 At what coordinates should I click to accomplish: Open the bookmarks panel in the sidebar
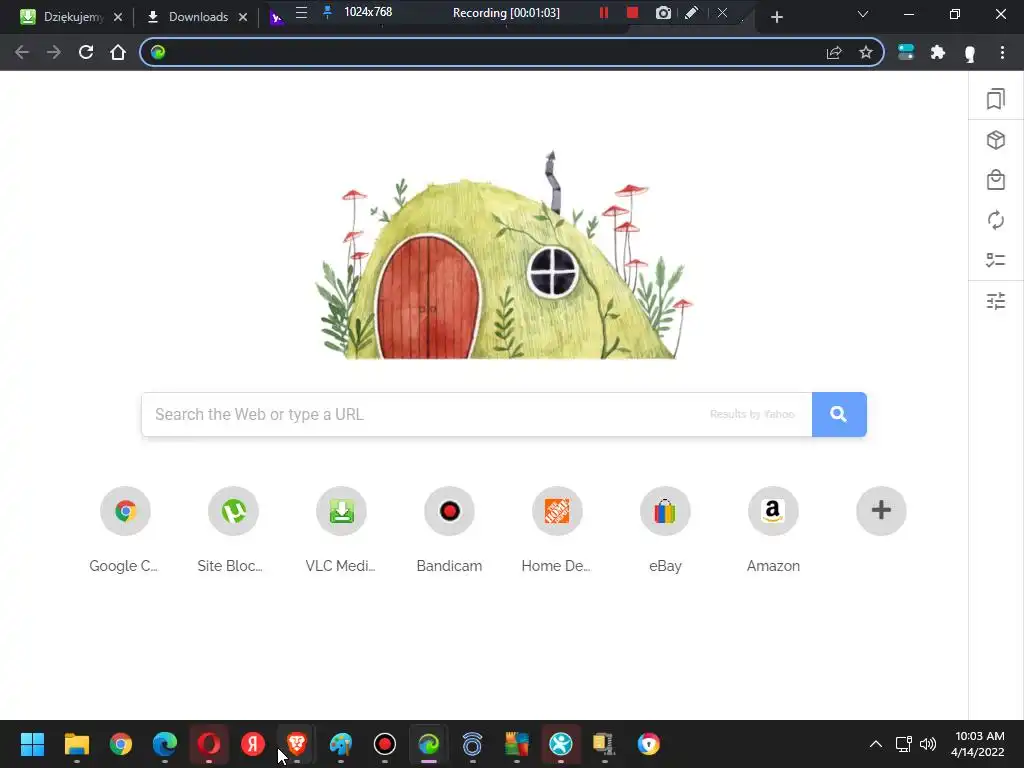tap(995, 99)
